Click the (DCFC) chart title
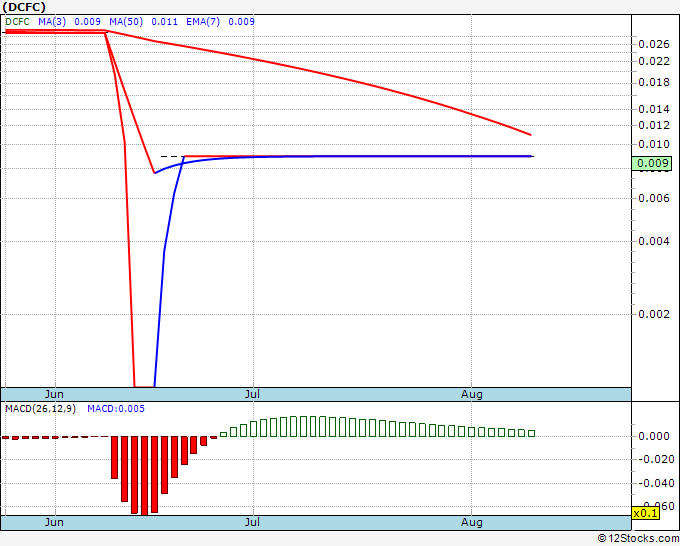 [x=24, y=7]
